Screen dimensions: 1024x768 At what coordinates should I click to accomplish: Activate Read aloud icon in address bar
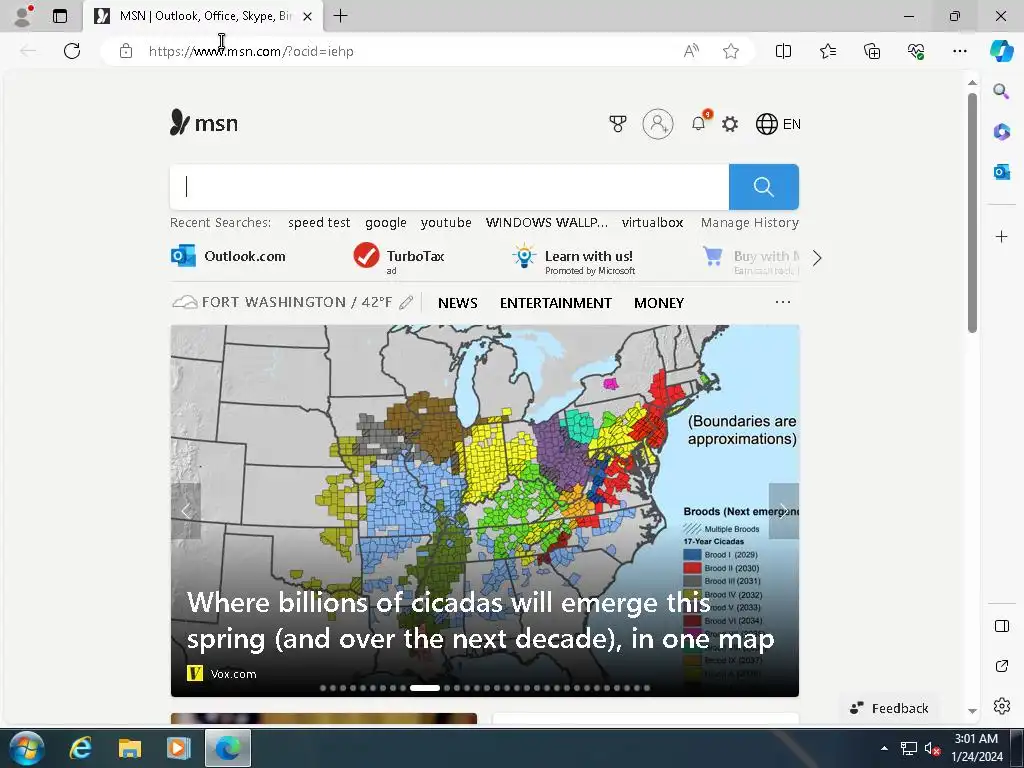[x=691, y=51]
